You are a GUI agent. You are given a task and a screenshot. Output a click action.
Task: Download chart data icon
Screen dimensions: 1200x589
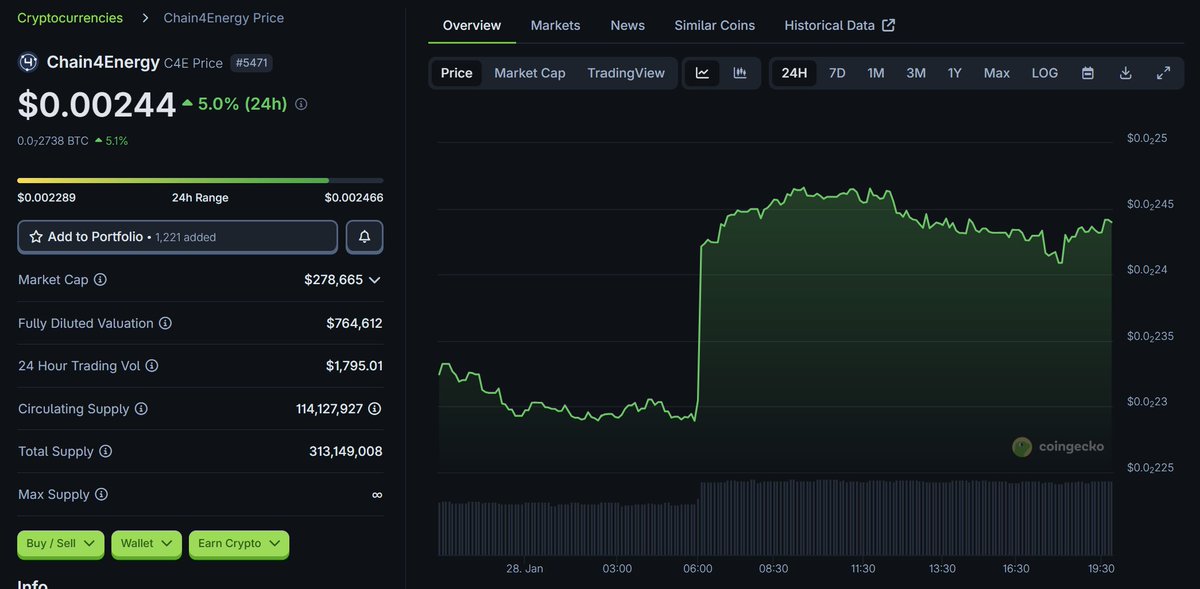pyautogui.click(x=1125, y=73)
